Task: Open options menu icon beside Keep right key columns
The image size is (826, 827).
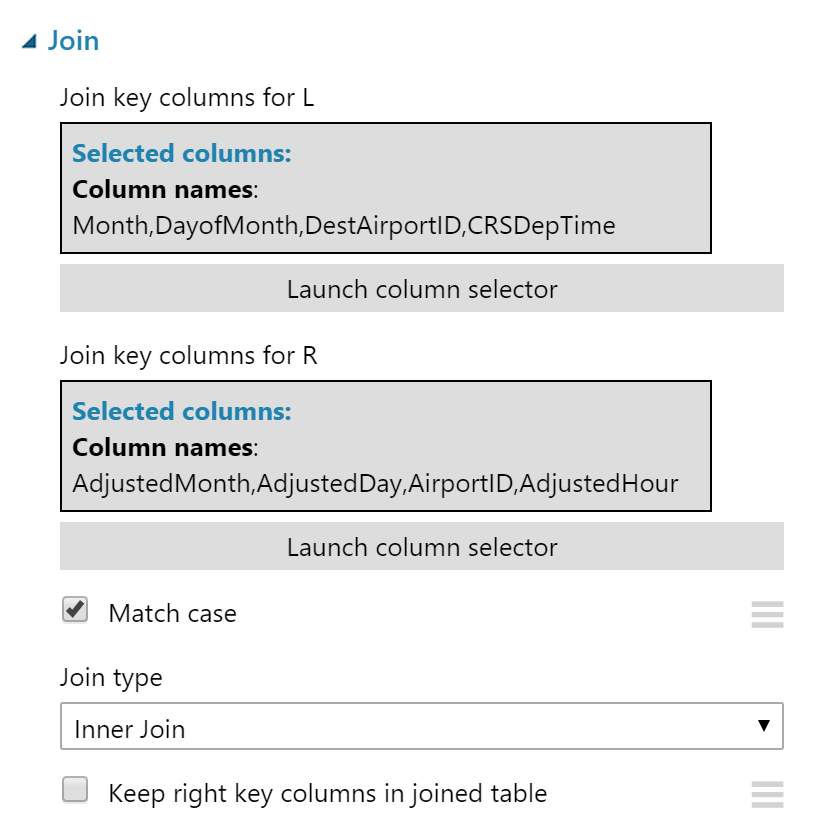Action: (x=767, y=794)
